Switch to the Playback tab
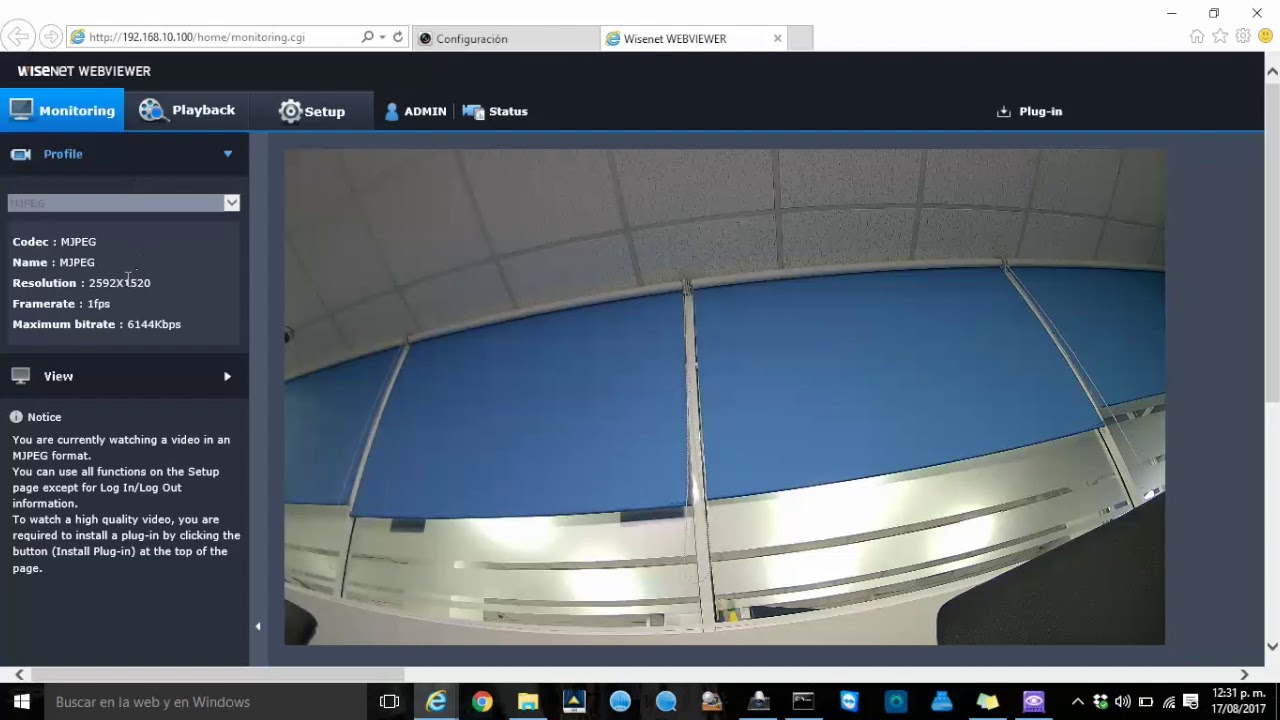The image size is (1280, 720). tap(187, 110)
